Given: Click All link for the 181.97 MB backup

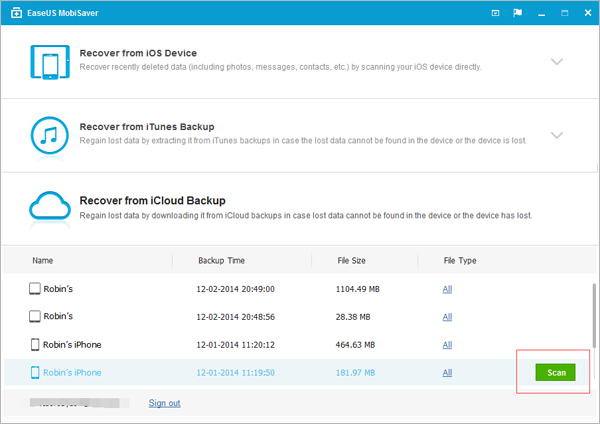Looking at the screenshot, I should click(448, 372).
